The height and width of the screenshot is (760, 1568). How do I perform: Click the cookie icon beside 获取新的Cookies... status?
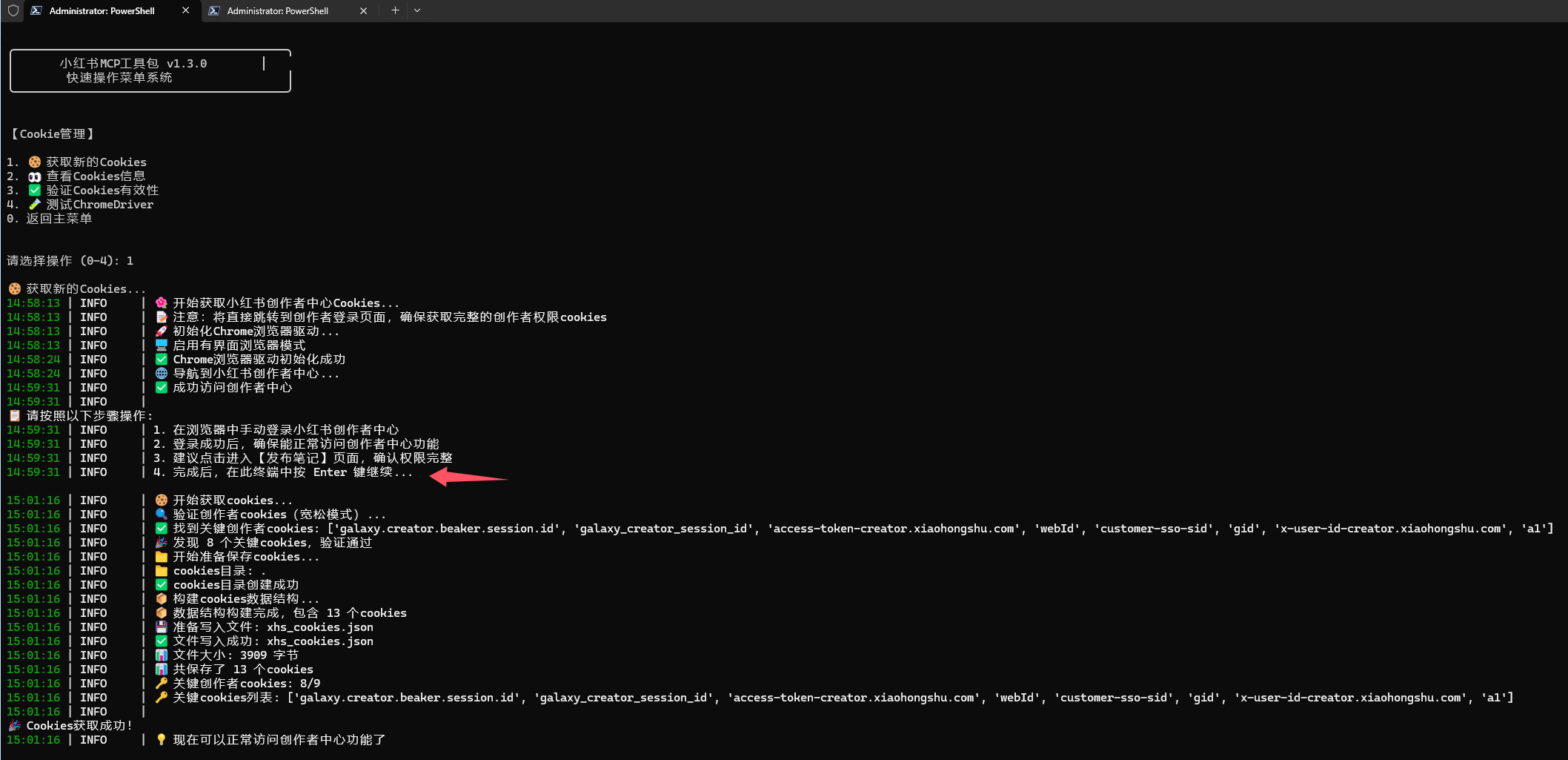(x=15, y=288)
